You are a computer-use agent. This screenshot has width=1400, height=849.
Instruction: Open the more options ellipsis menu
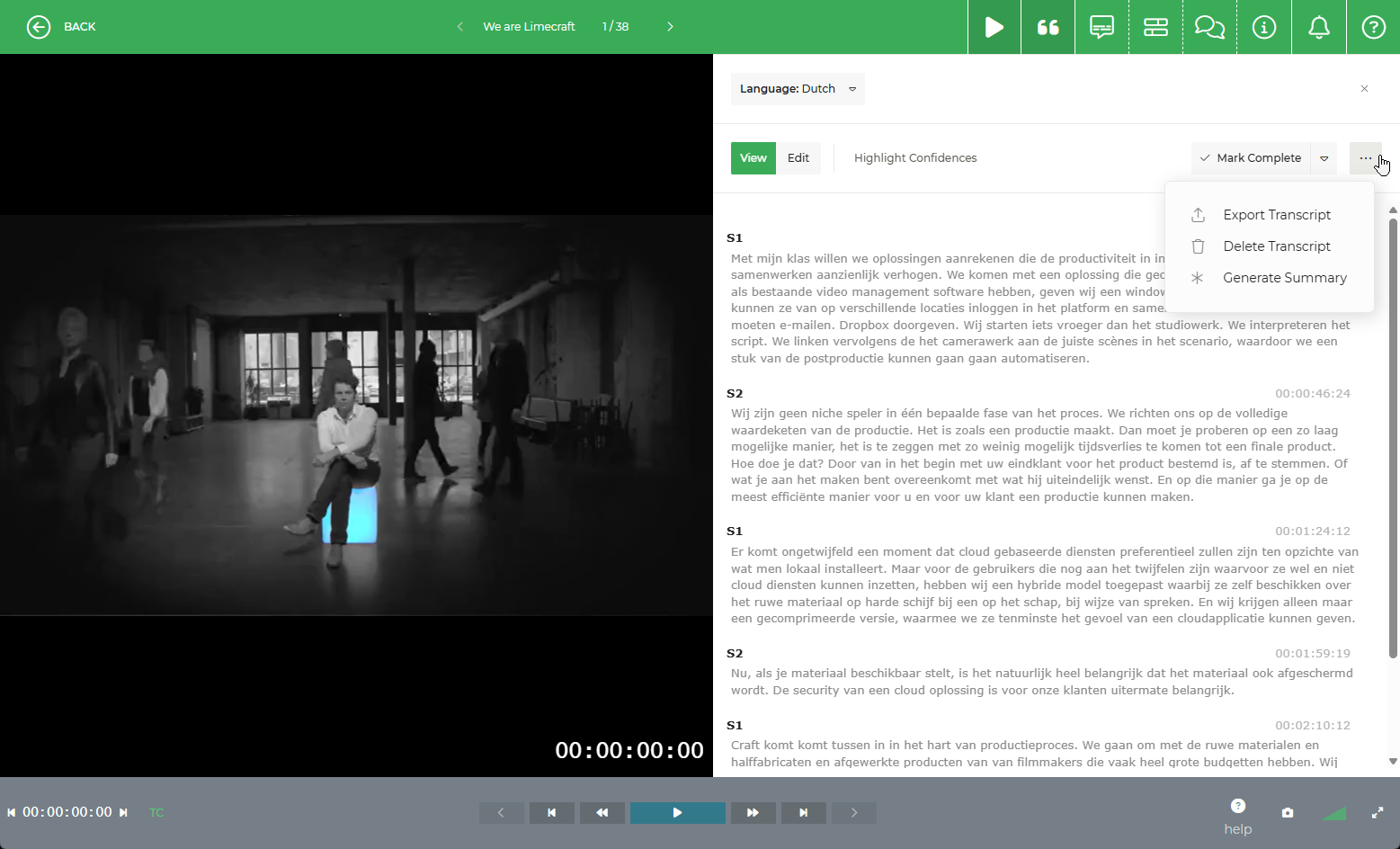point(1366,157)
